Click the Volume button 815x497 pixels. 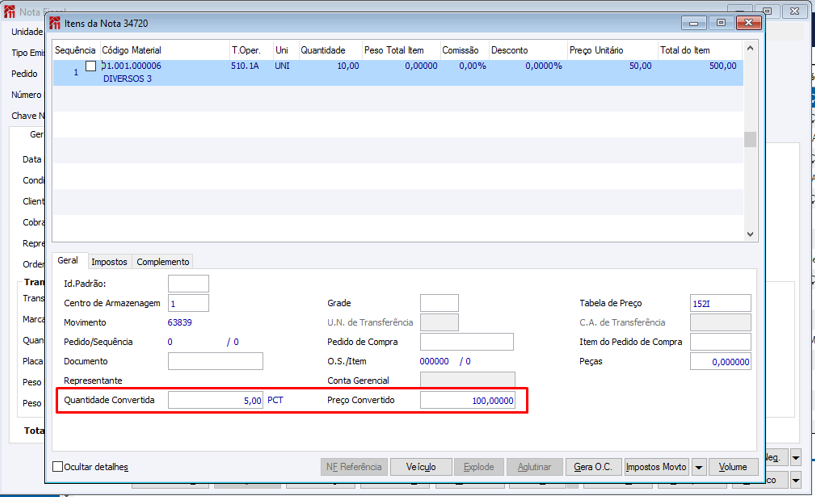[x=733, y=467]
